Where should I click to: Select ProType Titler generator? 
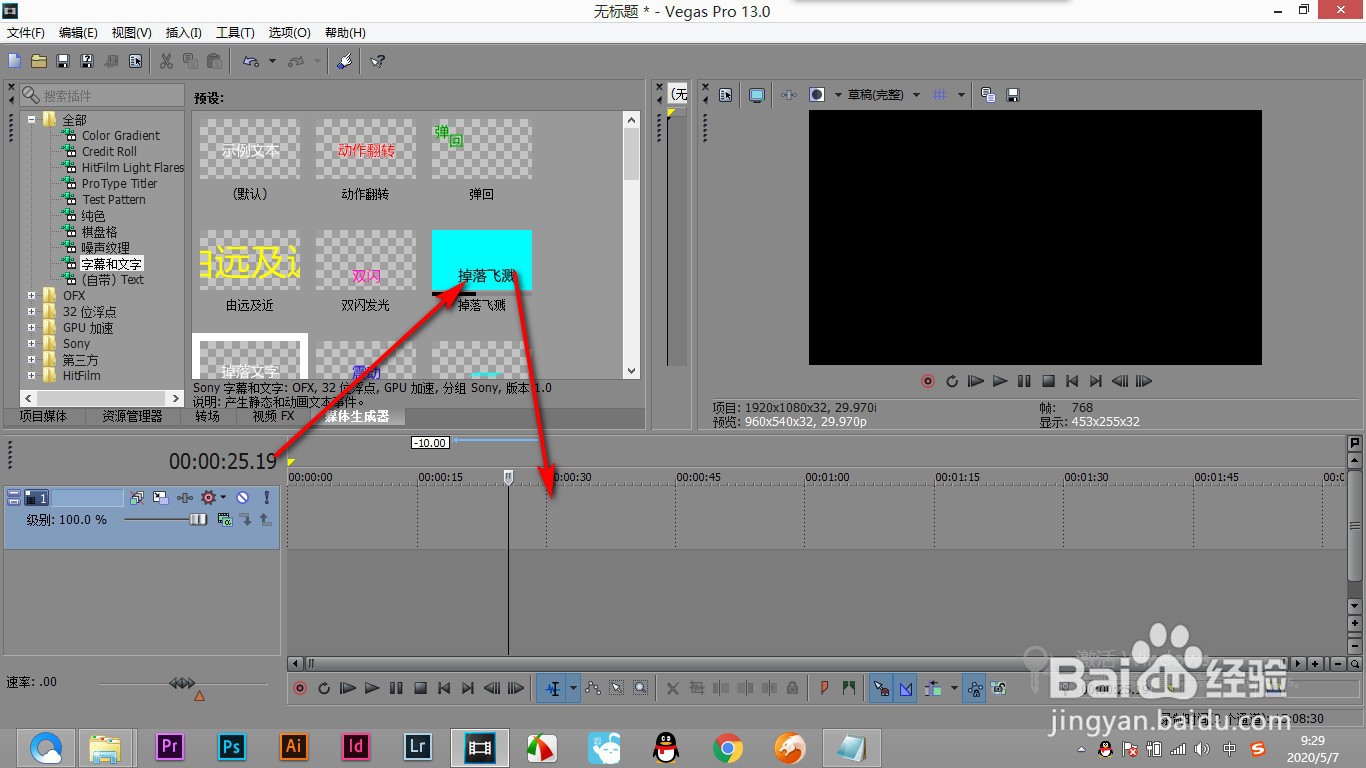pyautogui.click(x=119, y=183)
